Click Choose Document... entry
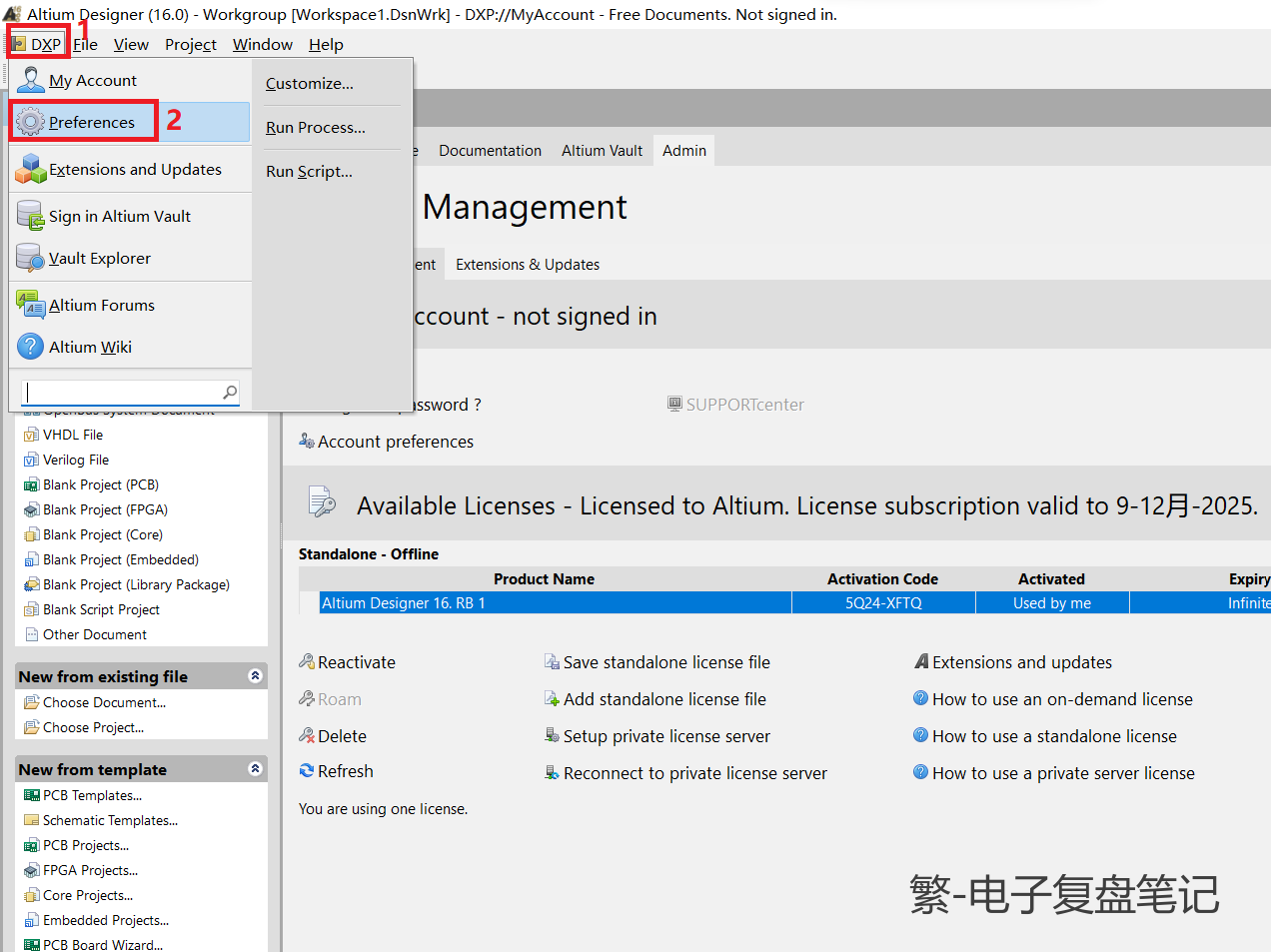Viewport: 1271px width, 952px height. (95, 702)
